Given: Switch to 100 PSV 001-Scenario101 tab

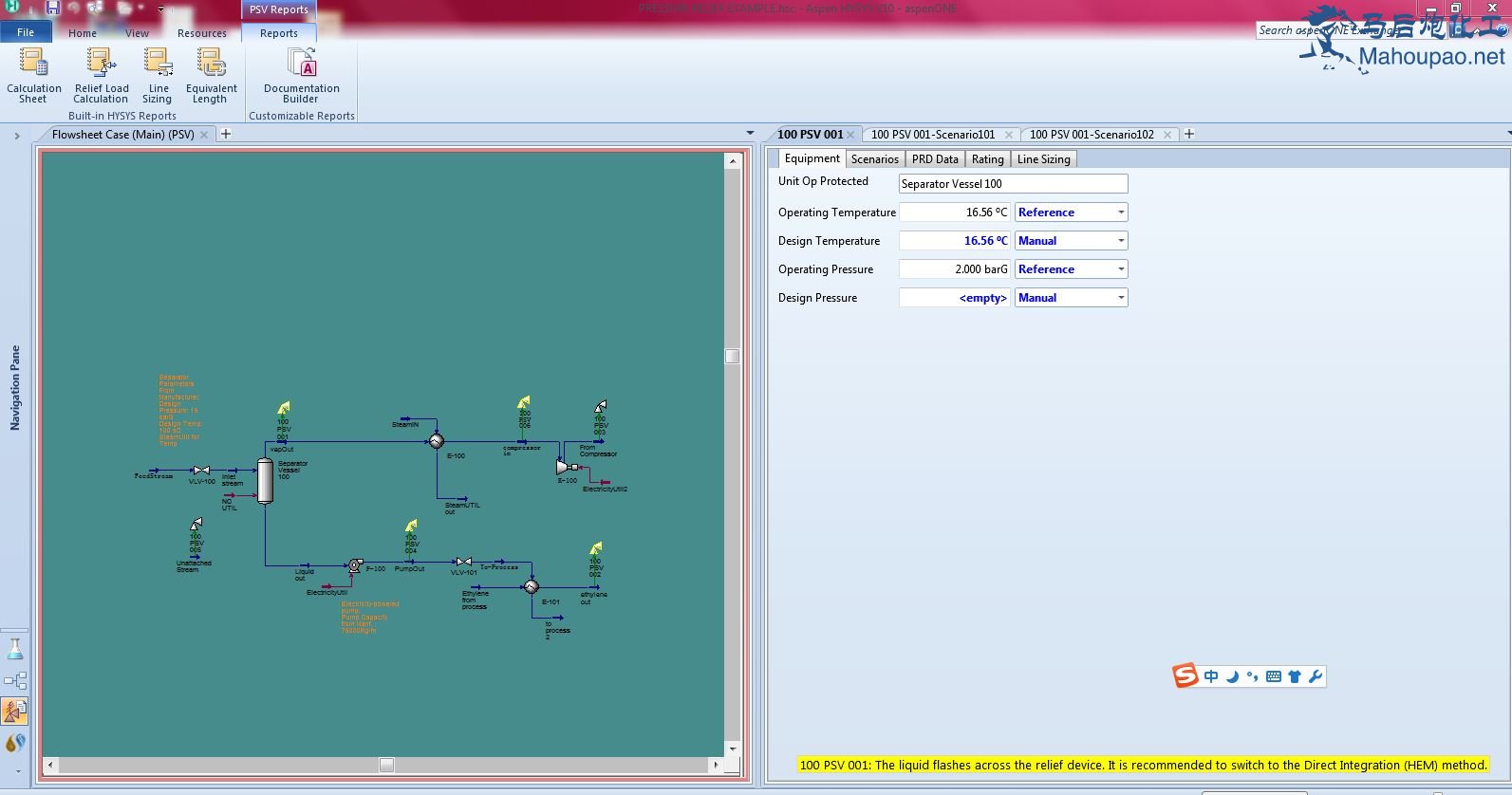Looking at the screenshot, I should (x=933, y=135).
